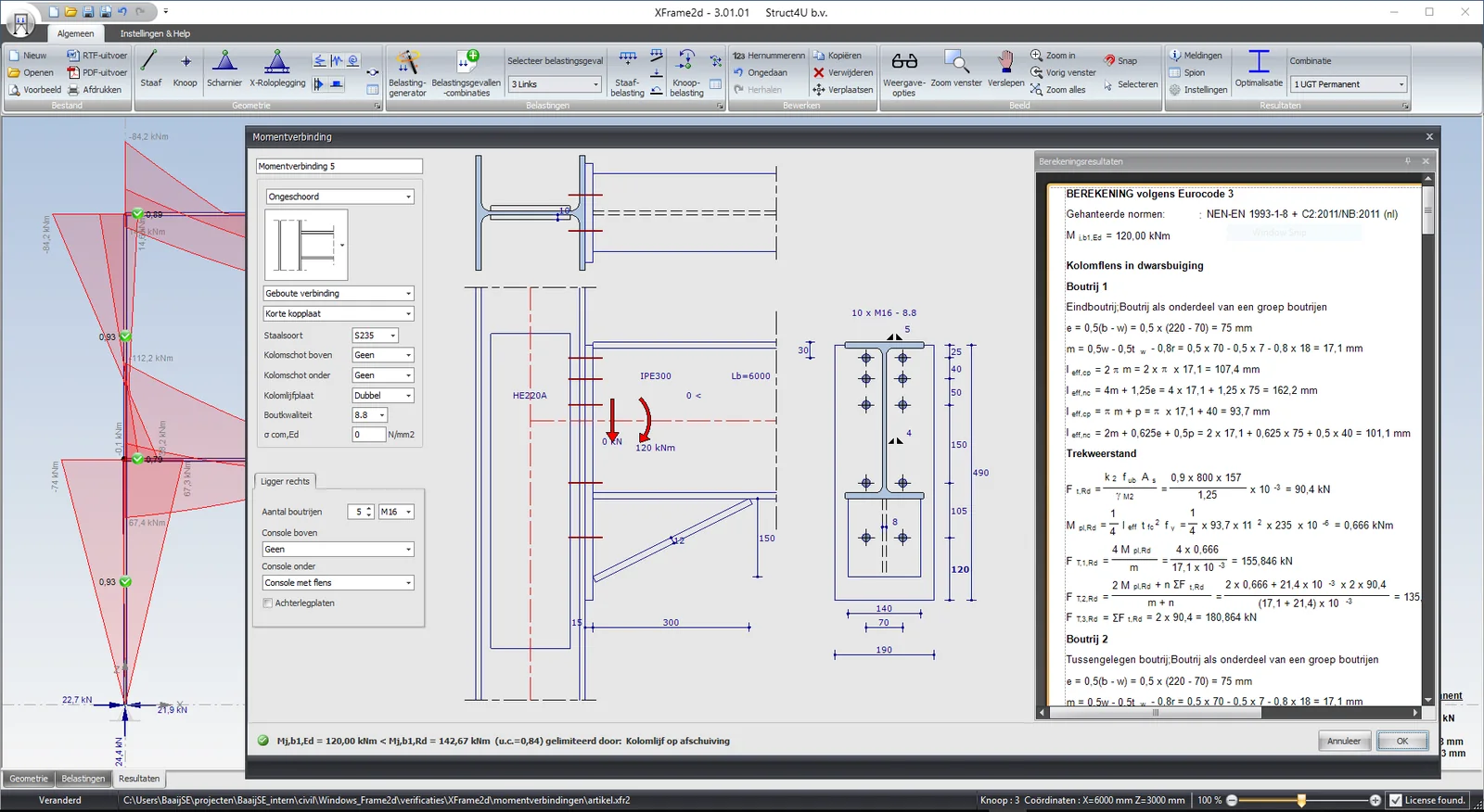This screenshot has height=812, width=1484.
Task: Switch to Geometrie bottom tab
Action: 29,779
